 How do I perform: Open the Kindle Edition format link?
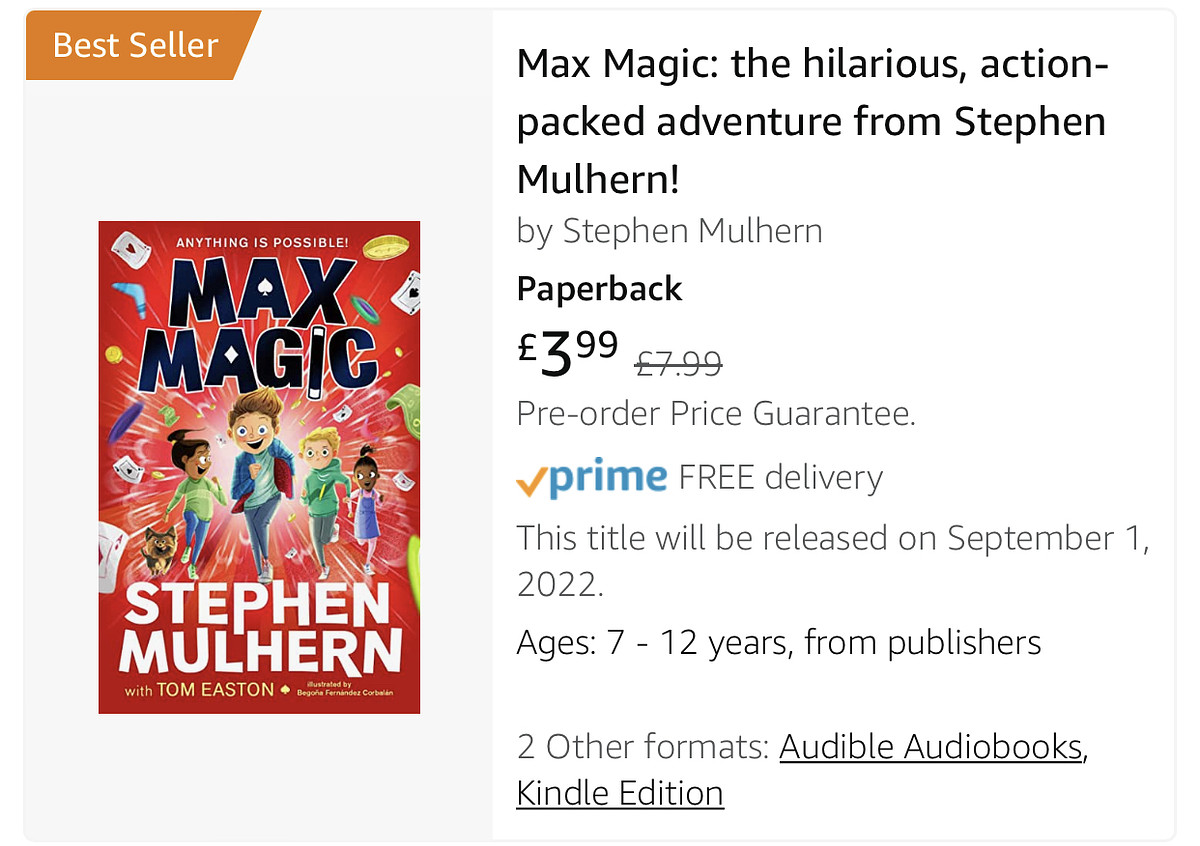620,793
